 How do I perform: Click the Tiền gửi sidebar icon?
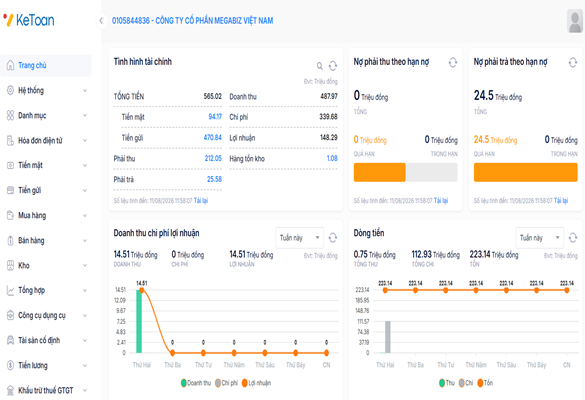pyautogui.click(x=10, y=190)
